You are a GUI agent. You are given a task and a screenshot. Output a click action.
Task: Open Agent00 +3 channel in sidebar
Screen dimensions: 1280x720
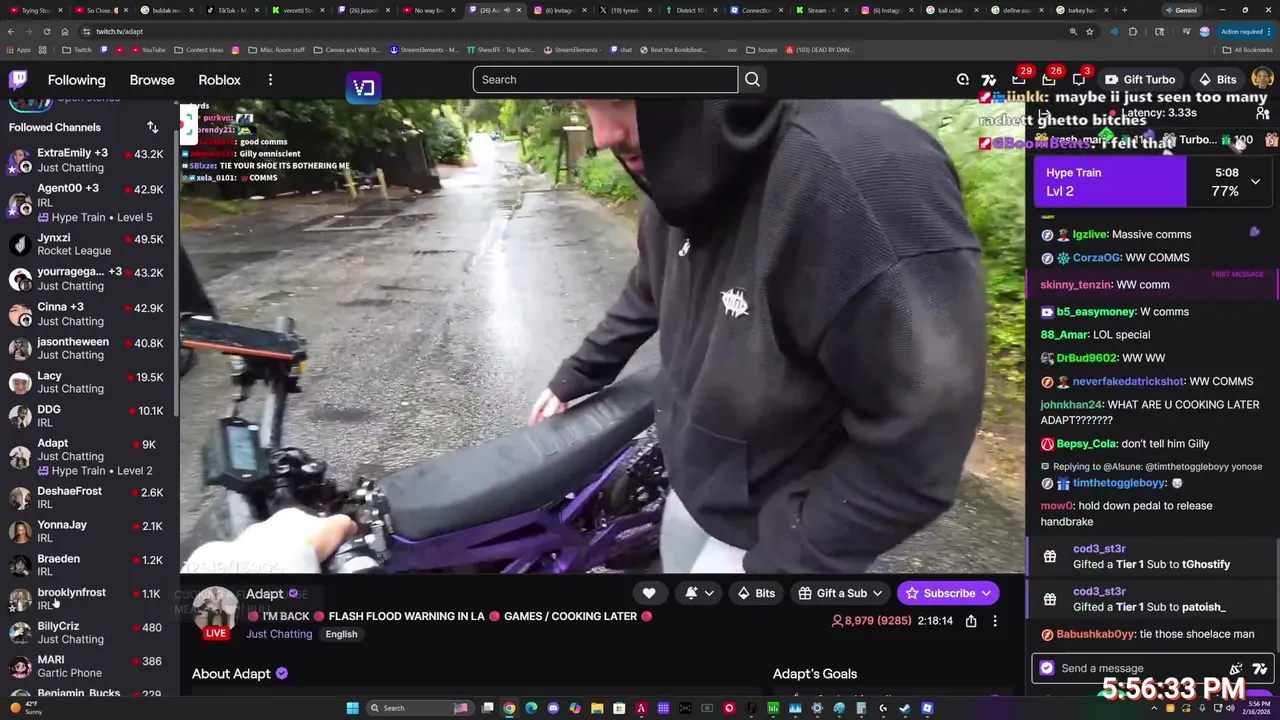point(88,203)
